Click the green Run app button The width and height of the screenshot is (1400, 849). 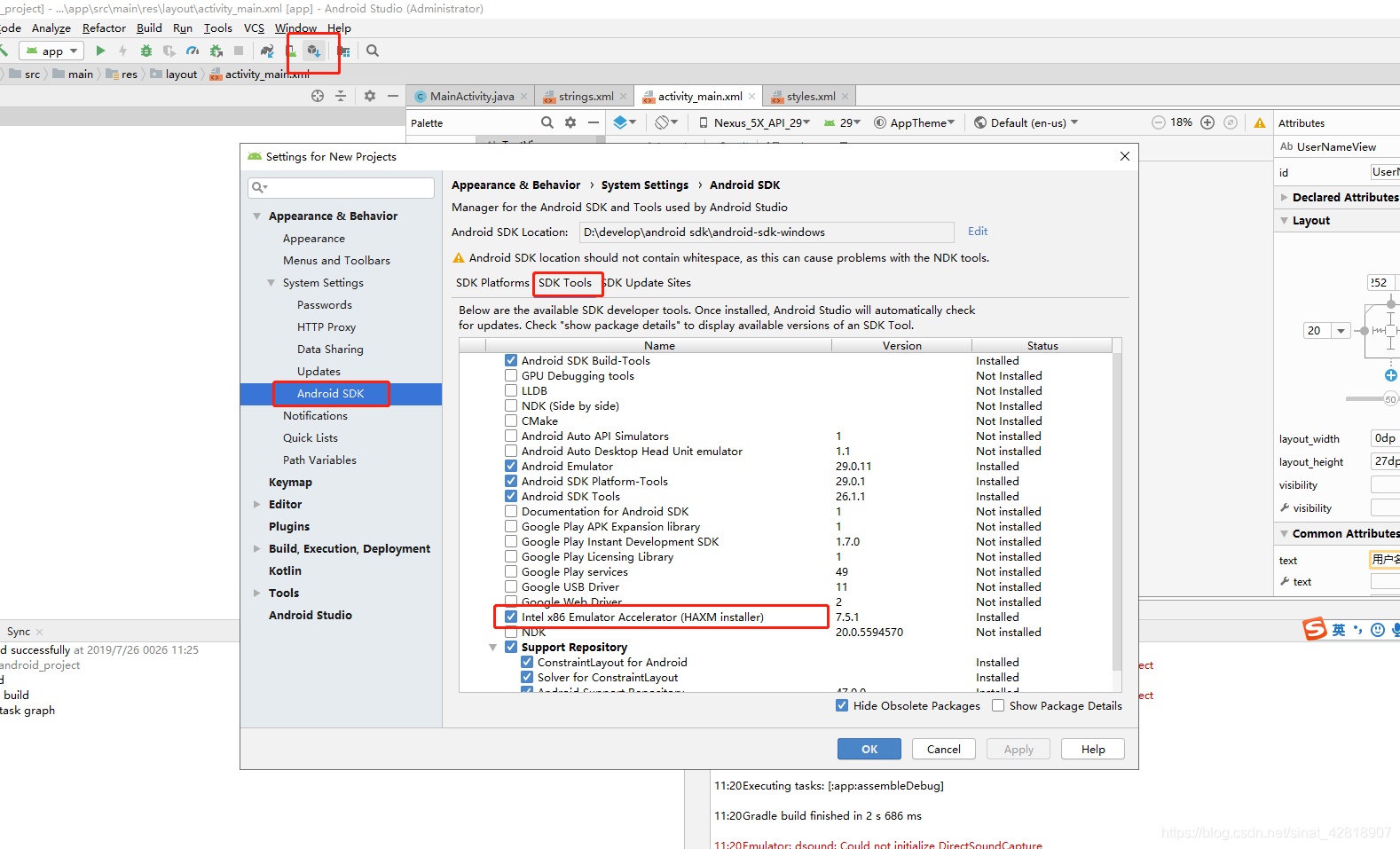click(100, 51)
